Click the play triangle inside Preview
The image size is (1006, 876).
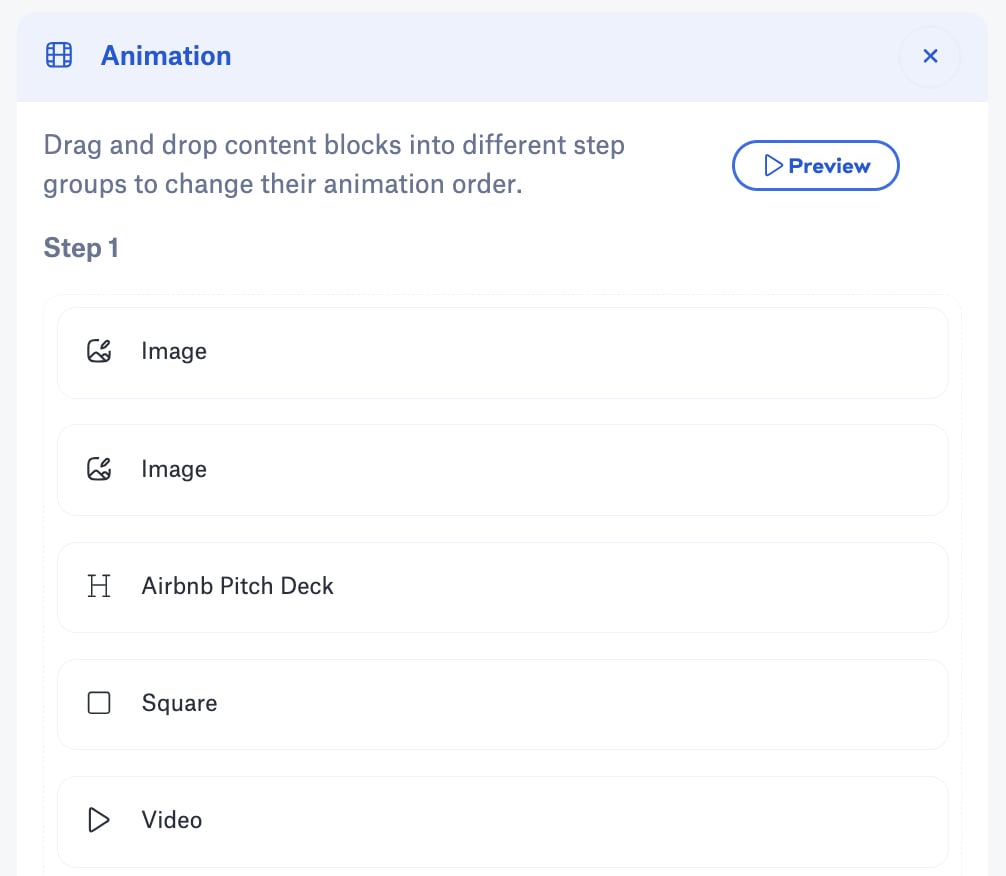click(772, 166)
